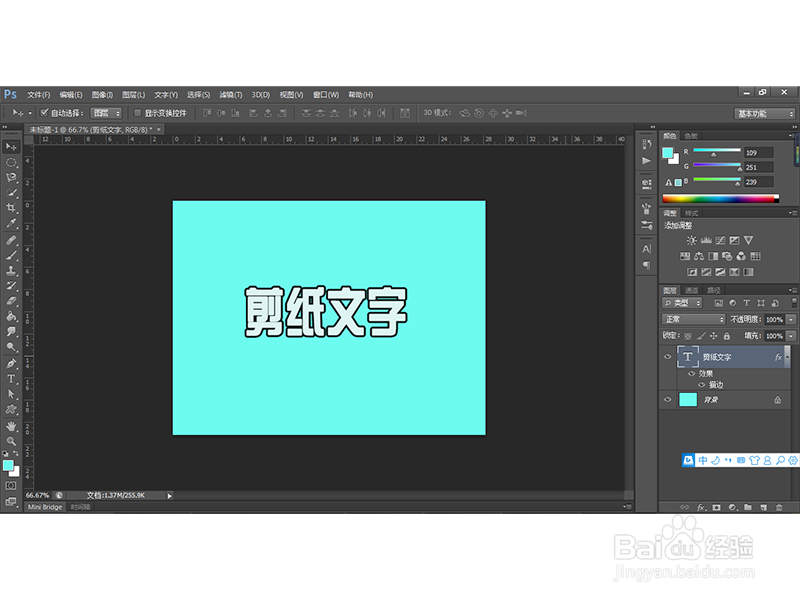This screenshot has width=800, height=600.
Task: Add a layer mask
Action: pos(717,507)
